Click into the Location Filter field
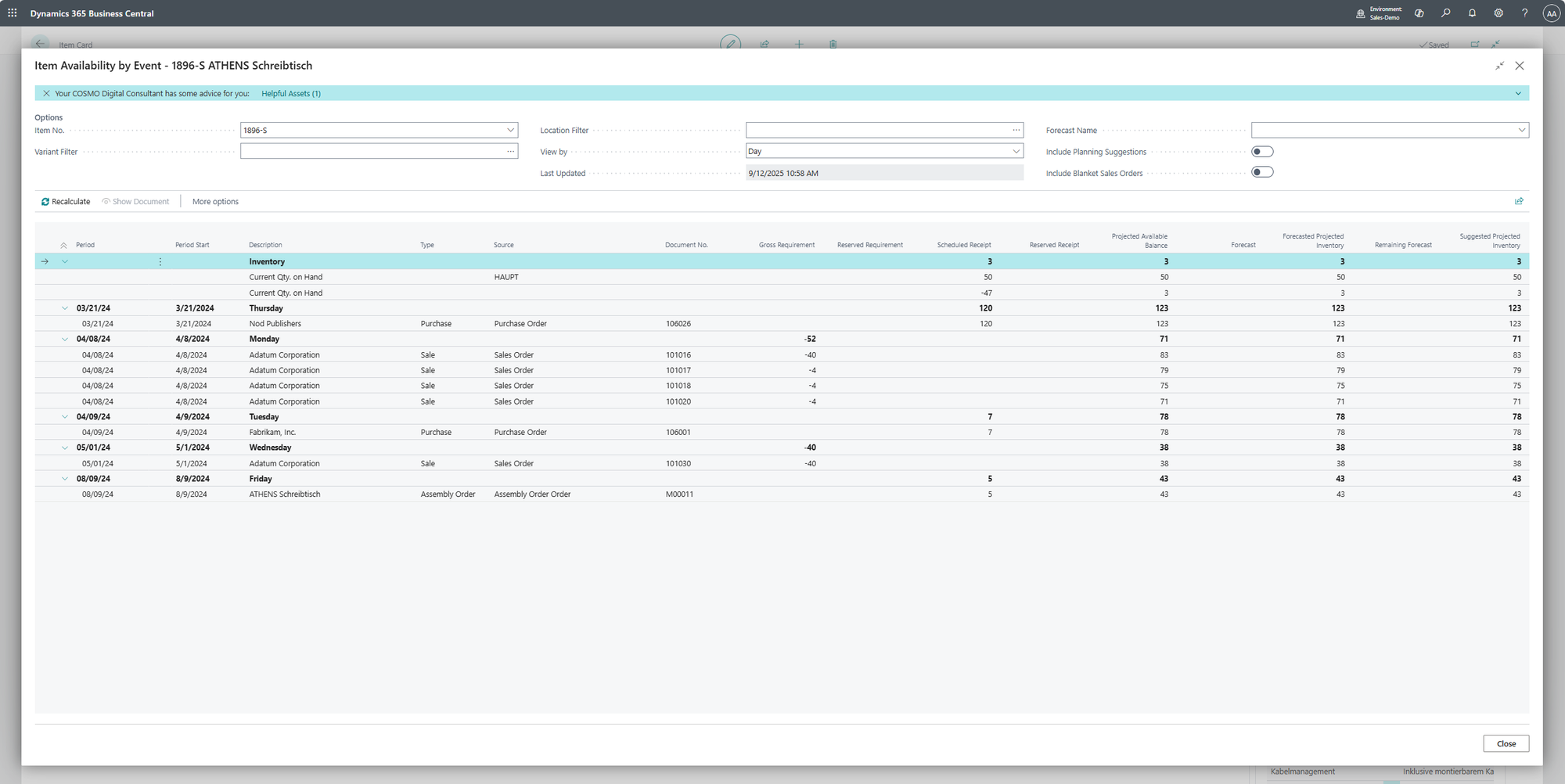Image resolution: width=1565 pixels, height=784 pixels. pyautogui.click(x=876, y=130)
